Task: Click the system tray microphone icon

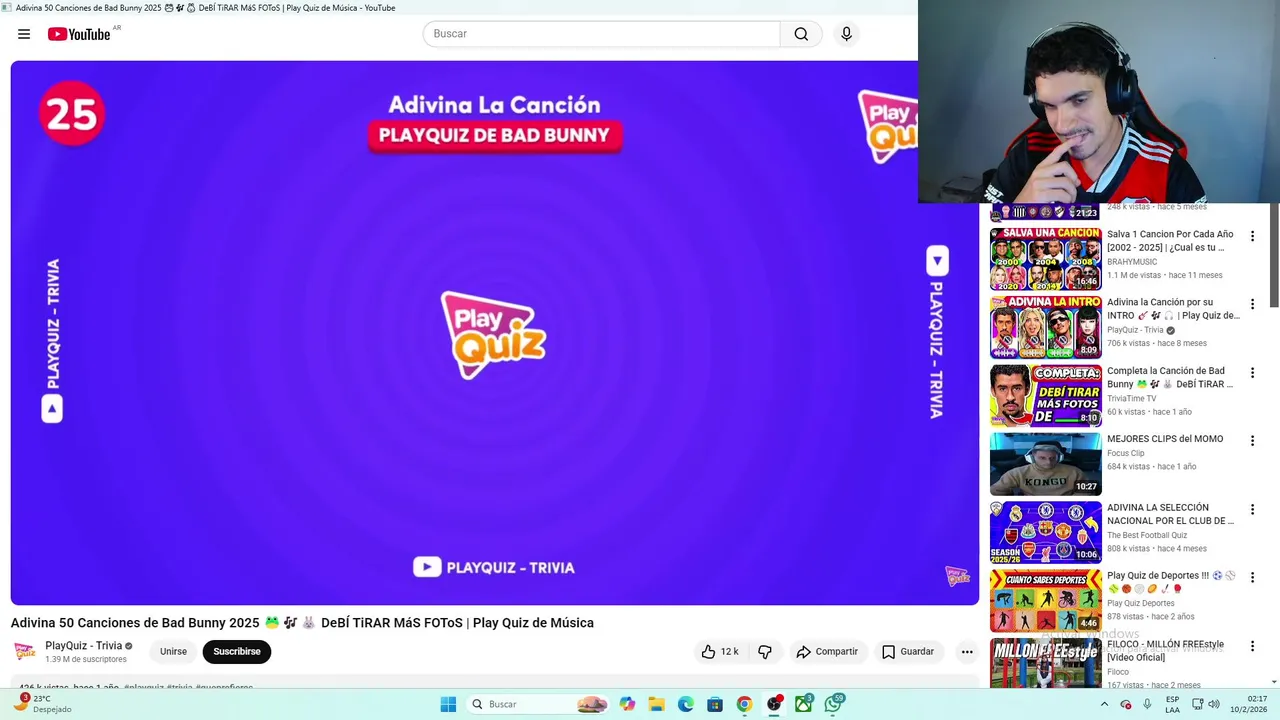Action: pos(1147,704)
